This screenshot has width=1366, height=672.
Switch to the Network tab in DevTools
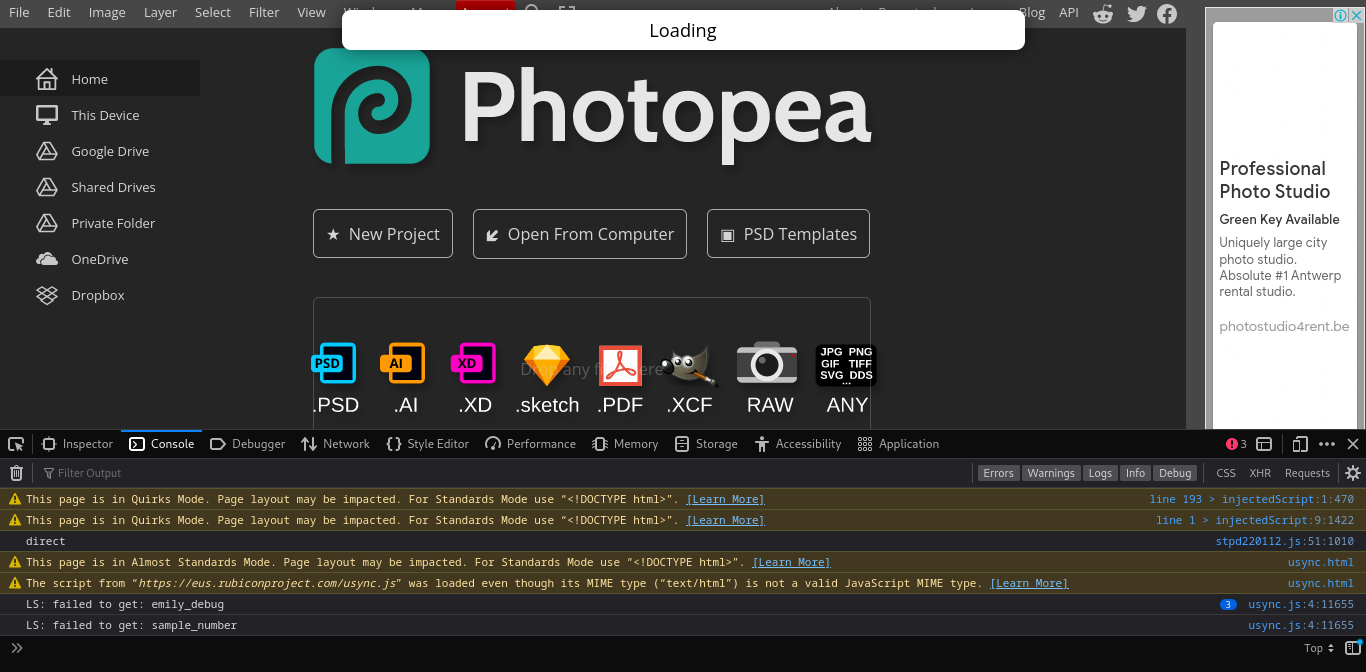(x=335, y=443)
